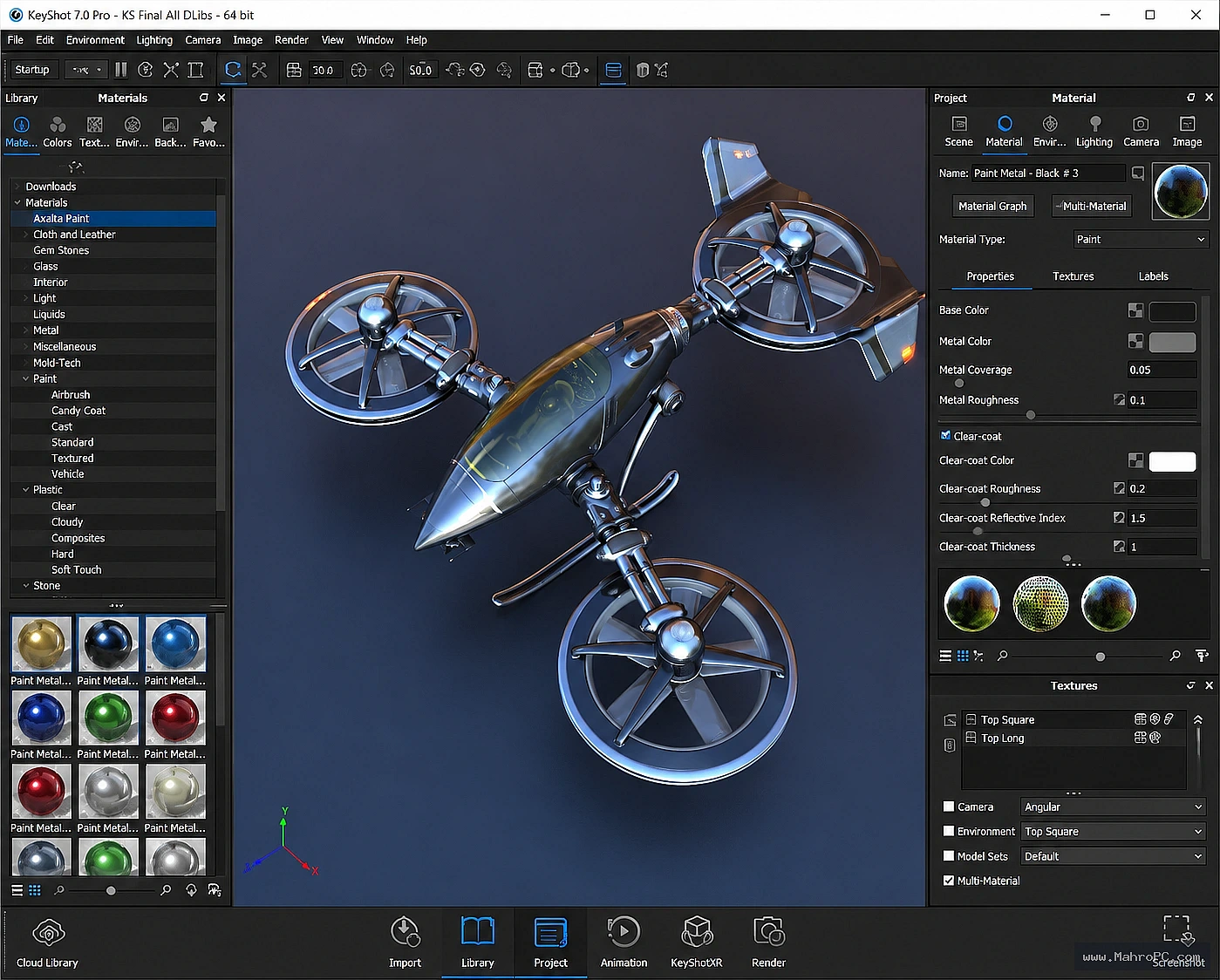The width and height of the screenshot is (1220, 980).
Task: Open the File menu
Action: (16, 40)
